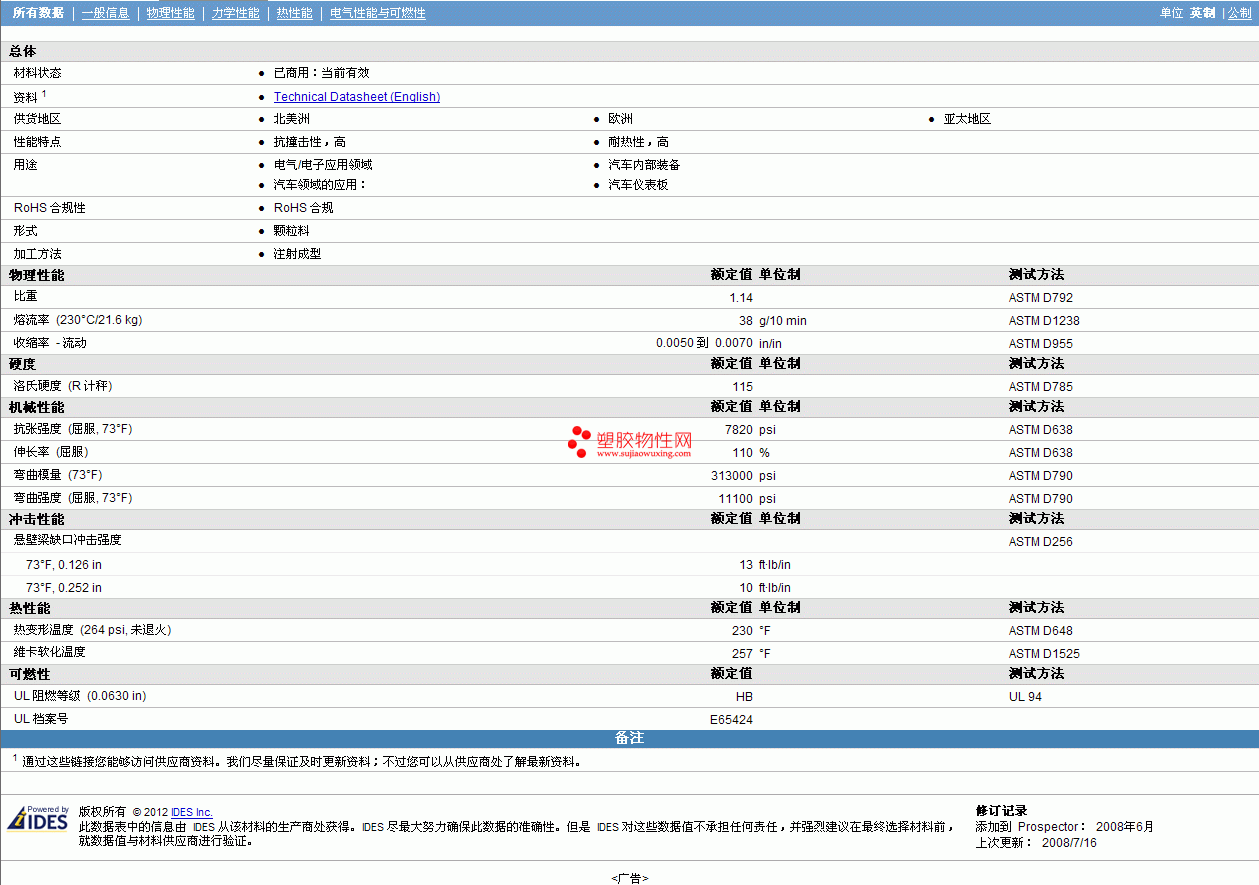
Task: Switch units to 公制
Action: click(x=1239, y=13)
